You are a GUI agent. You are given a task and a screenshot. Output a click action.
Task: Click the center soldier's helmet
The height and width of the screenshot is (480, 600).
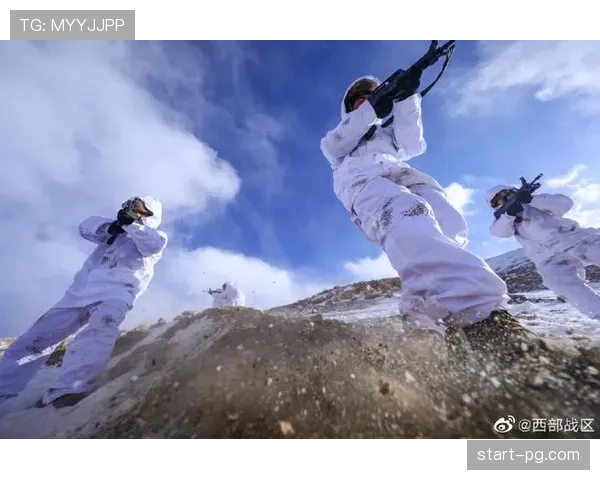click(x=358, y=88)
